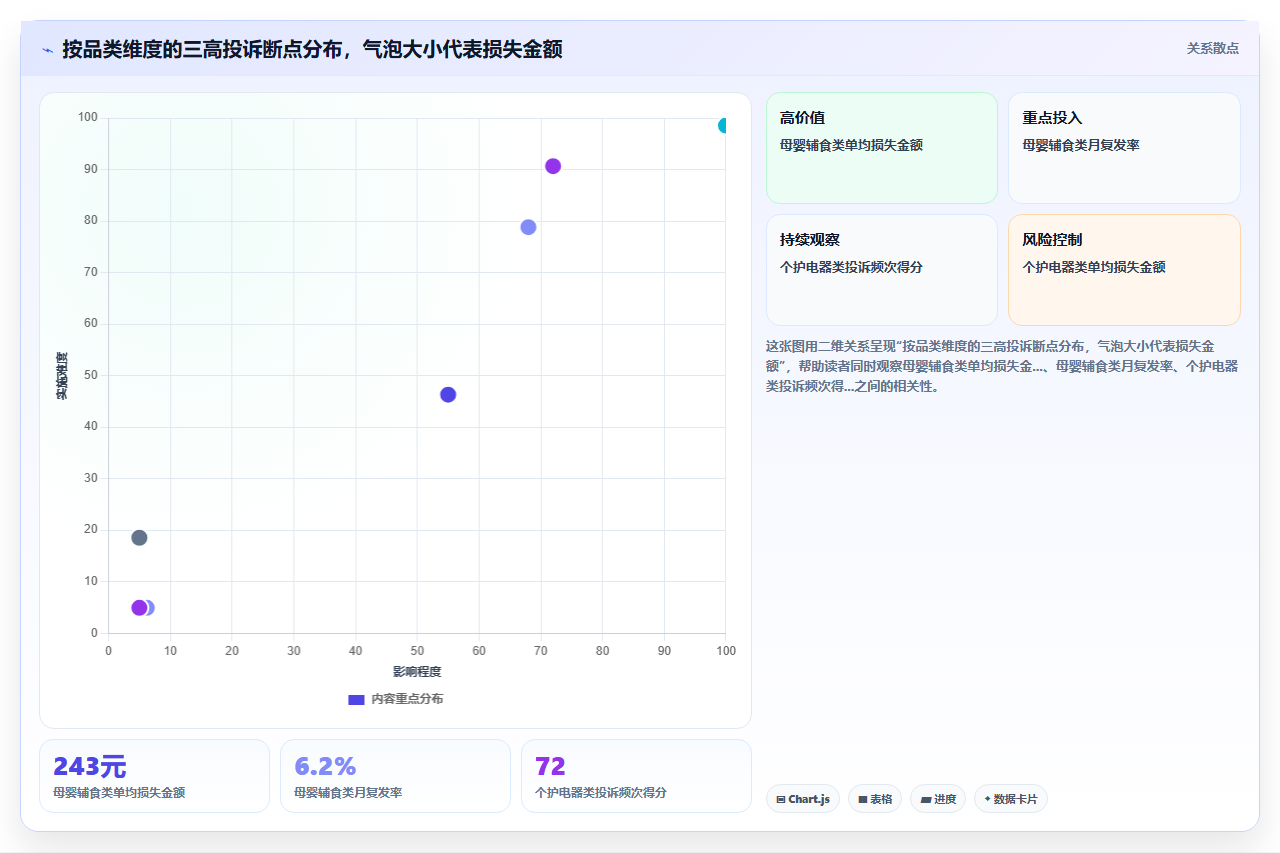
Task: Click 个护电器类单均损失金额 under 风险控制
Action: click(x=1093, y=267)
